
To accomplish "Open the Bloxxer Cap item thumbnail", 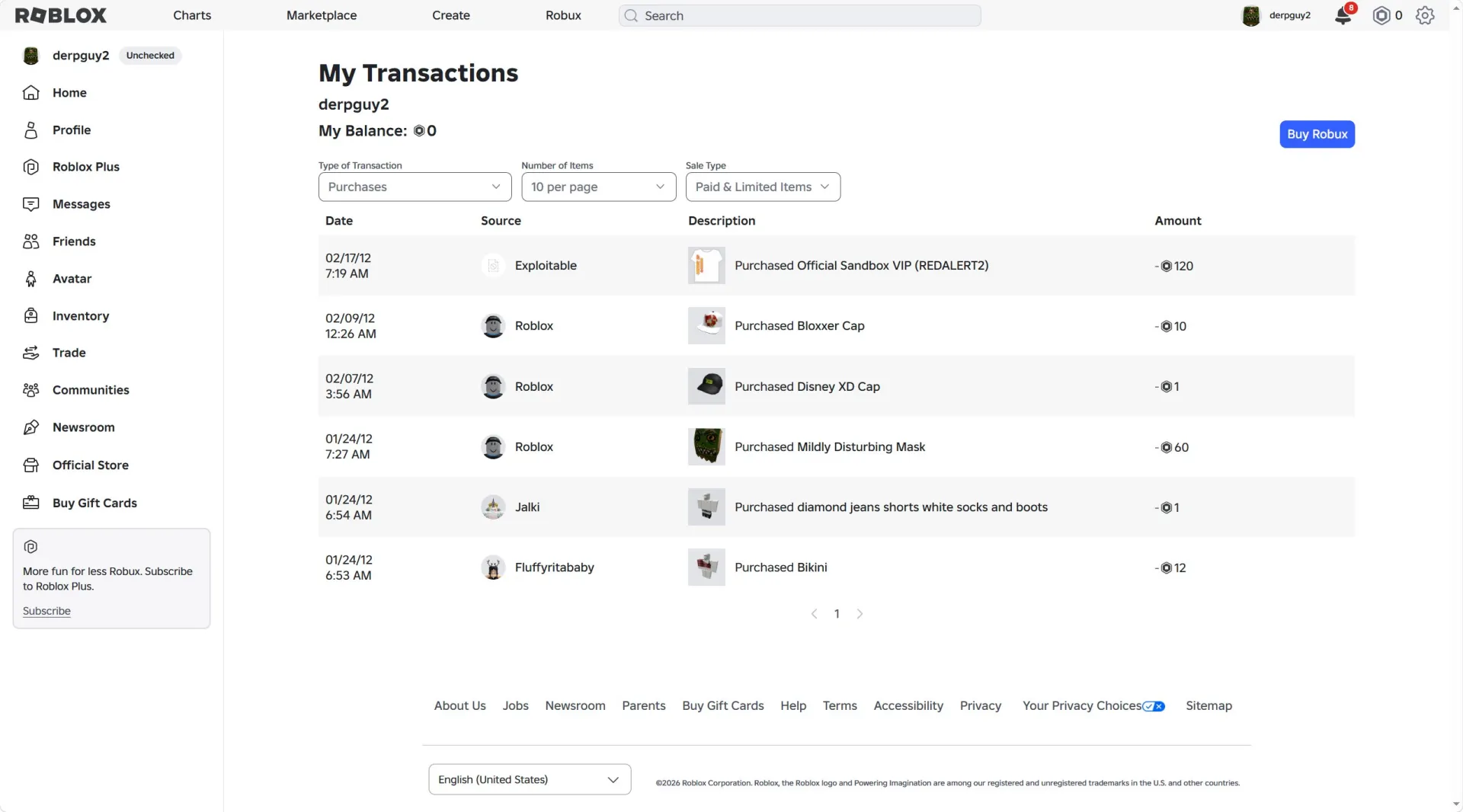I will tap(706, 326).
